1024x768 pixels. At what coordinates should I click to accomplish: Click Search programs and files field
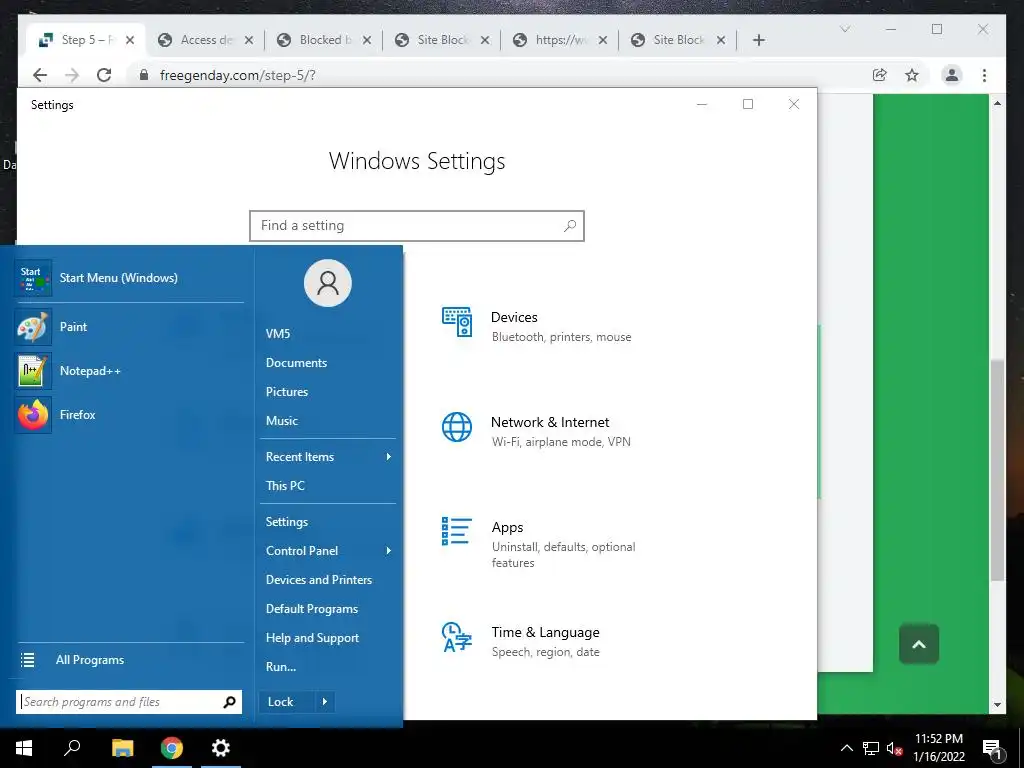[129, 702]
